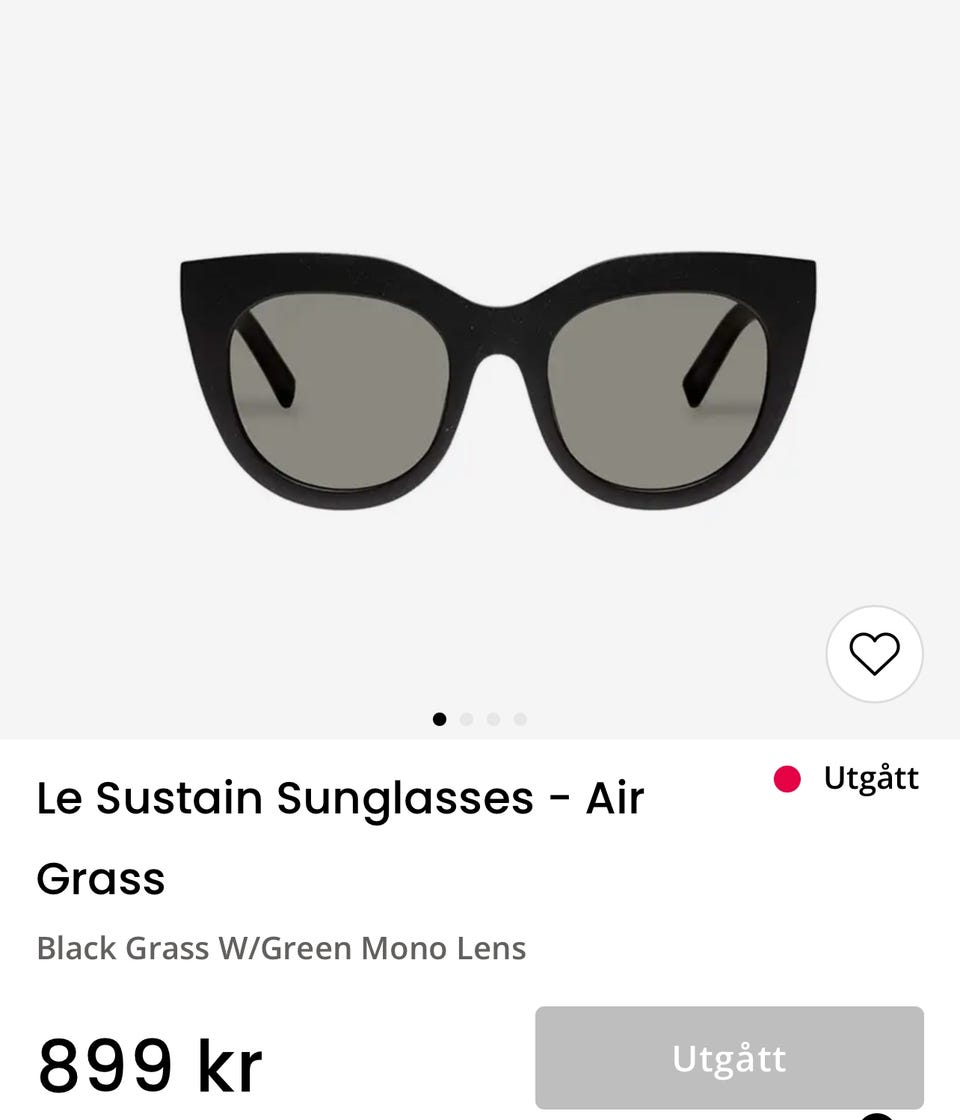Click the Utgått stock status label

(870, 778)
